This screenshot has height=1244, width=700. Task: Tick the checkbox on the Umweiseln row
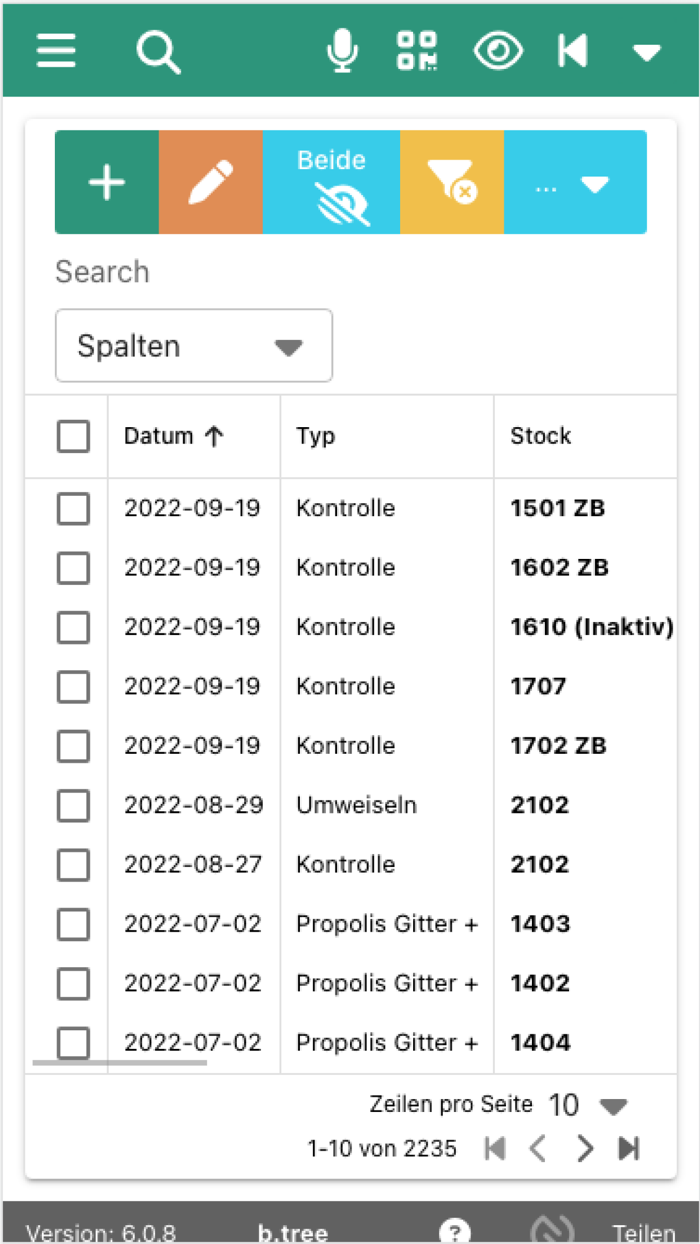(x=72, y=806)
